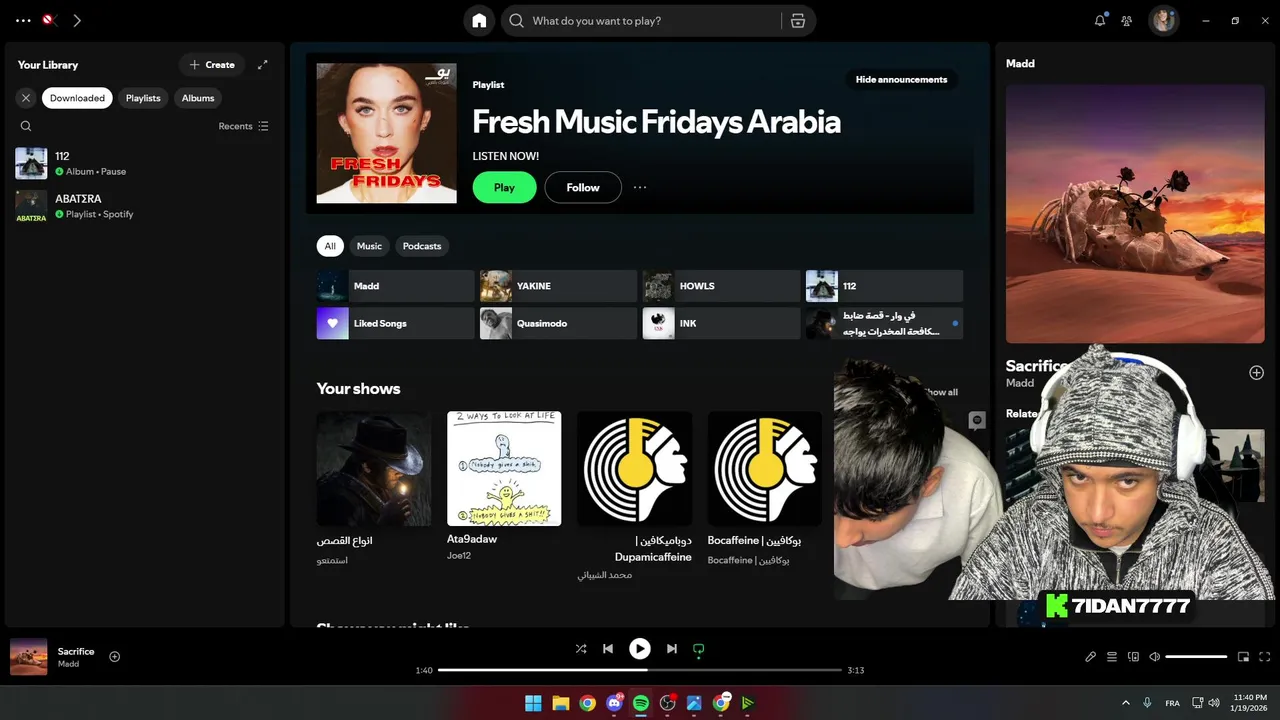Enter full screen mode
This screenshot has width=1280, height=720.
pyautogui.click(x=1265, y=657)
